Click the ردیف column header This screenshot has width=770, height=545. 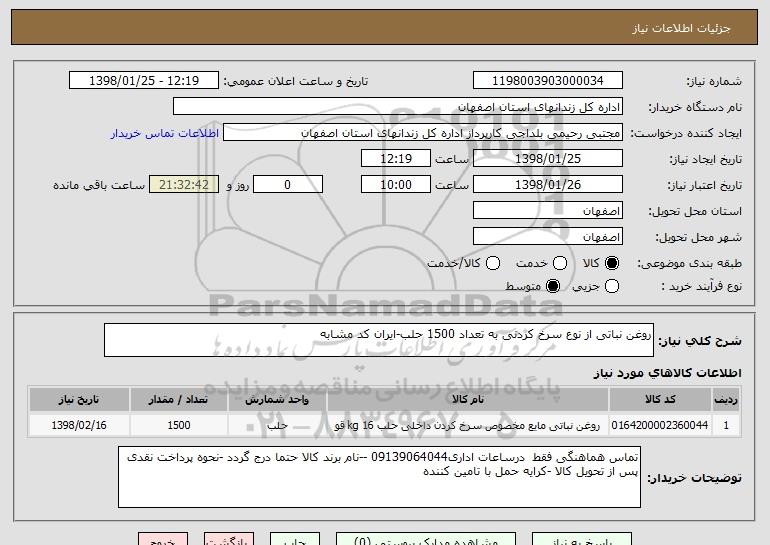[726, 400]
